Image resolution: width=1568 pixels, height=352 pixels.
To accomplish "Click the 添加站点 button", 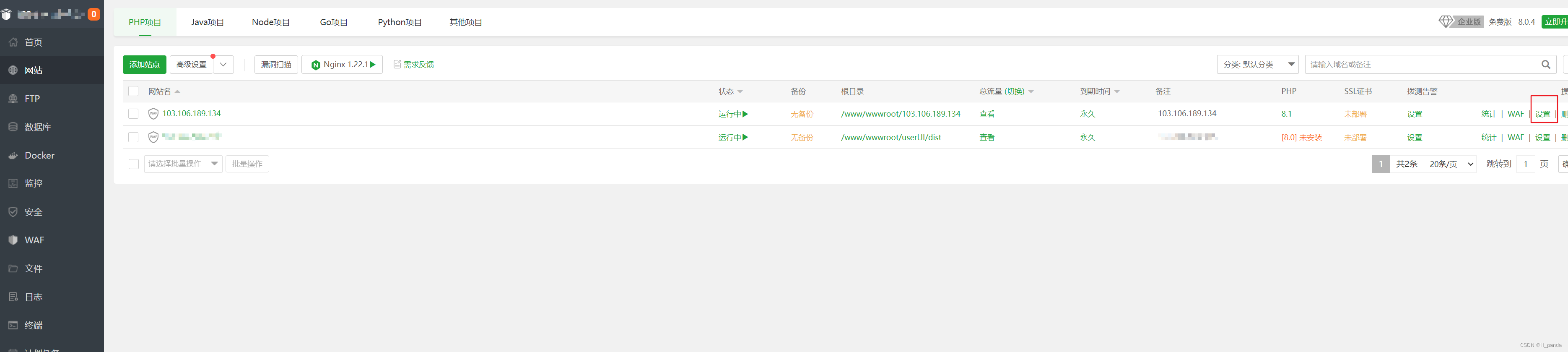I will (144, 65).
